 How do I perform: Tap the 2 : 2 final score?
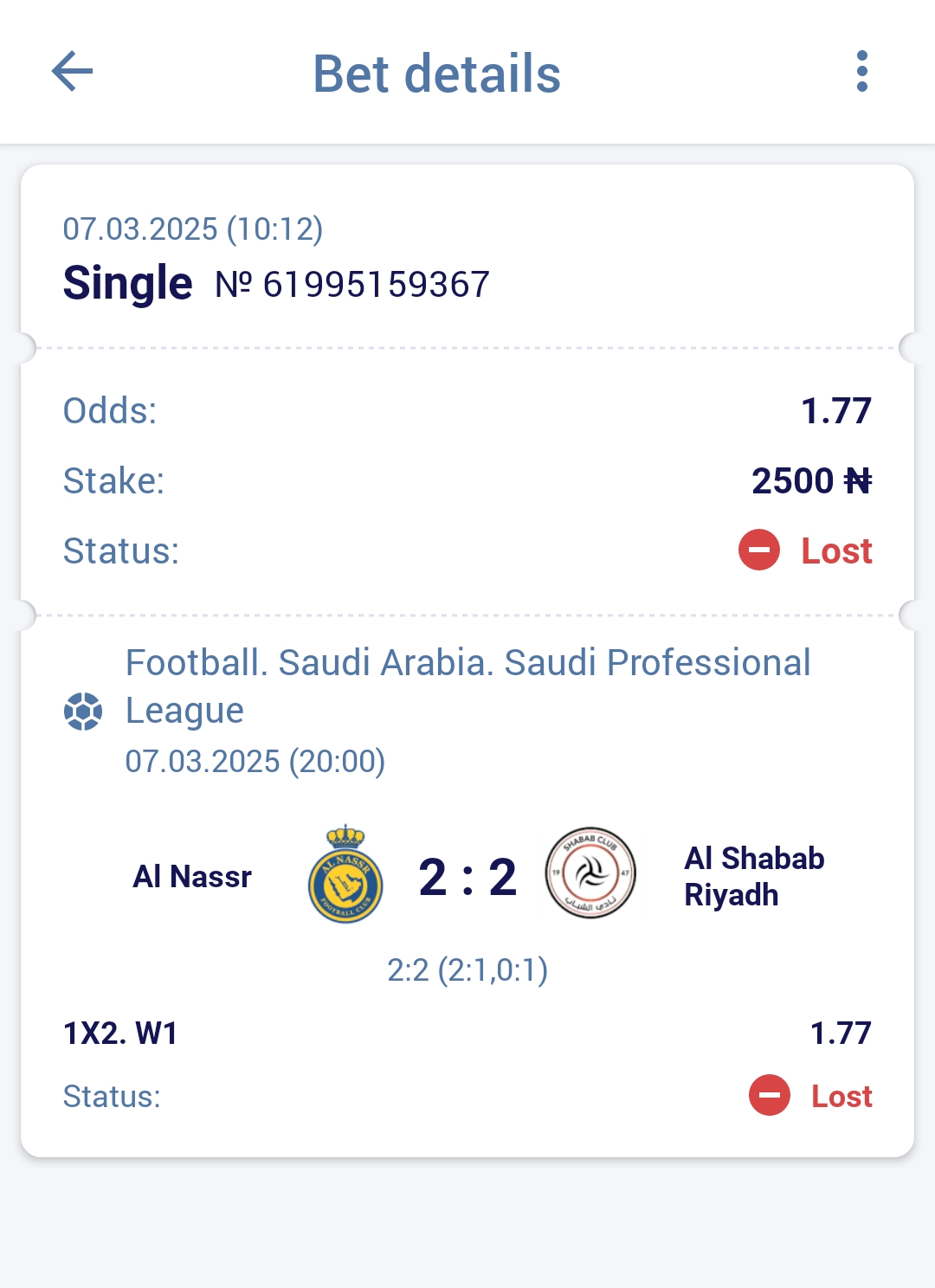(x=467, y=877)
